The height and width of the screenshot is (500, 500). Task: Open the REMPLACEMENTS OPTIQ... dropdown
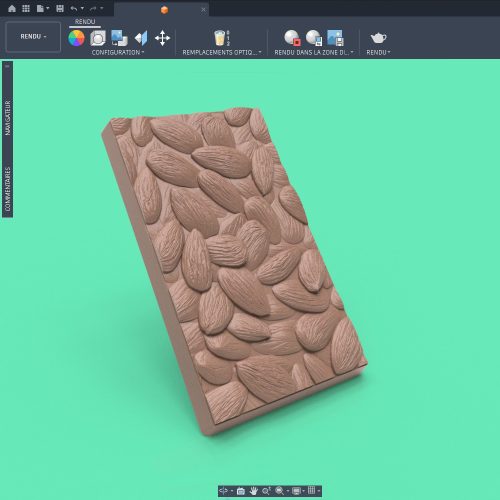[222, 52]
